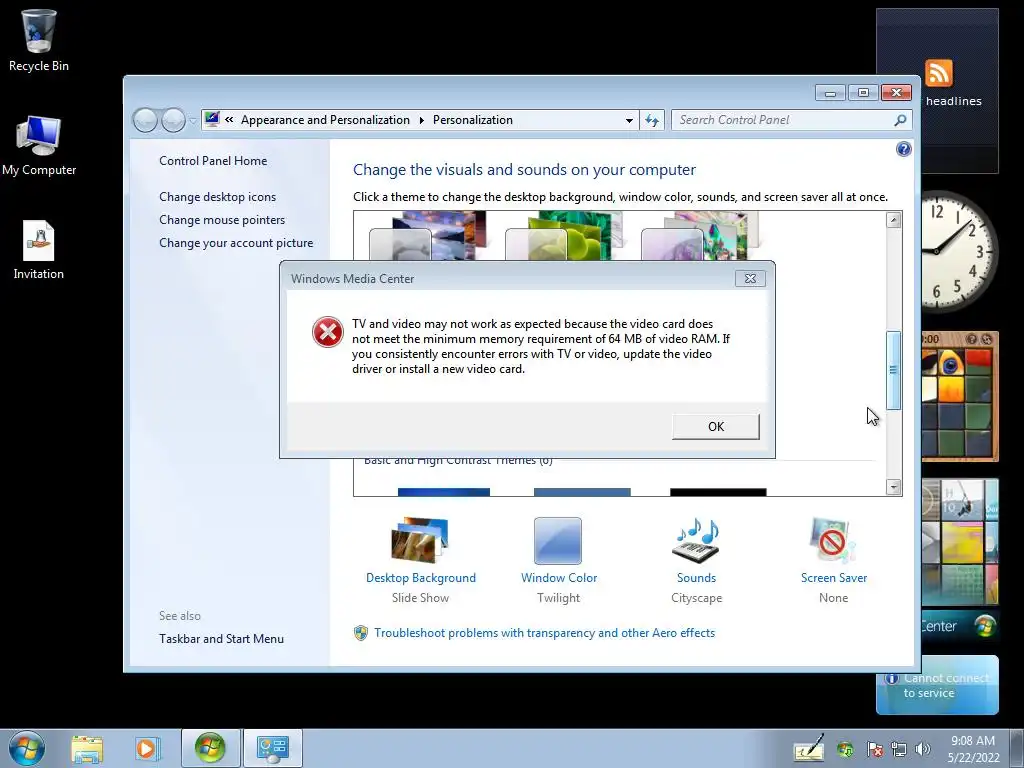Expand arrow after Appearance and Personalization breadcrumb
Screen dimensions: 1024x768
pyautogui.click(x=421, y=120)
